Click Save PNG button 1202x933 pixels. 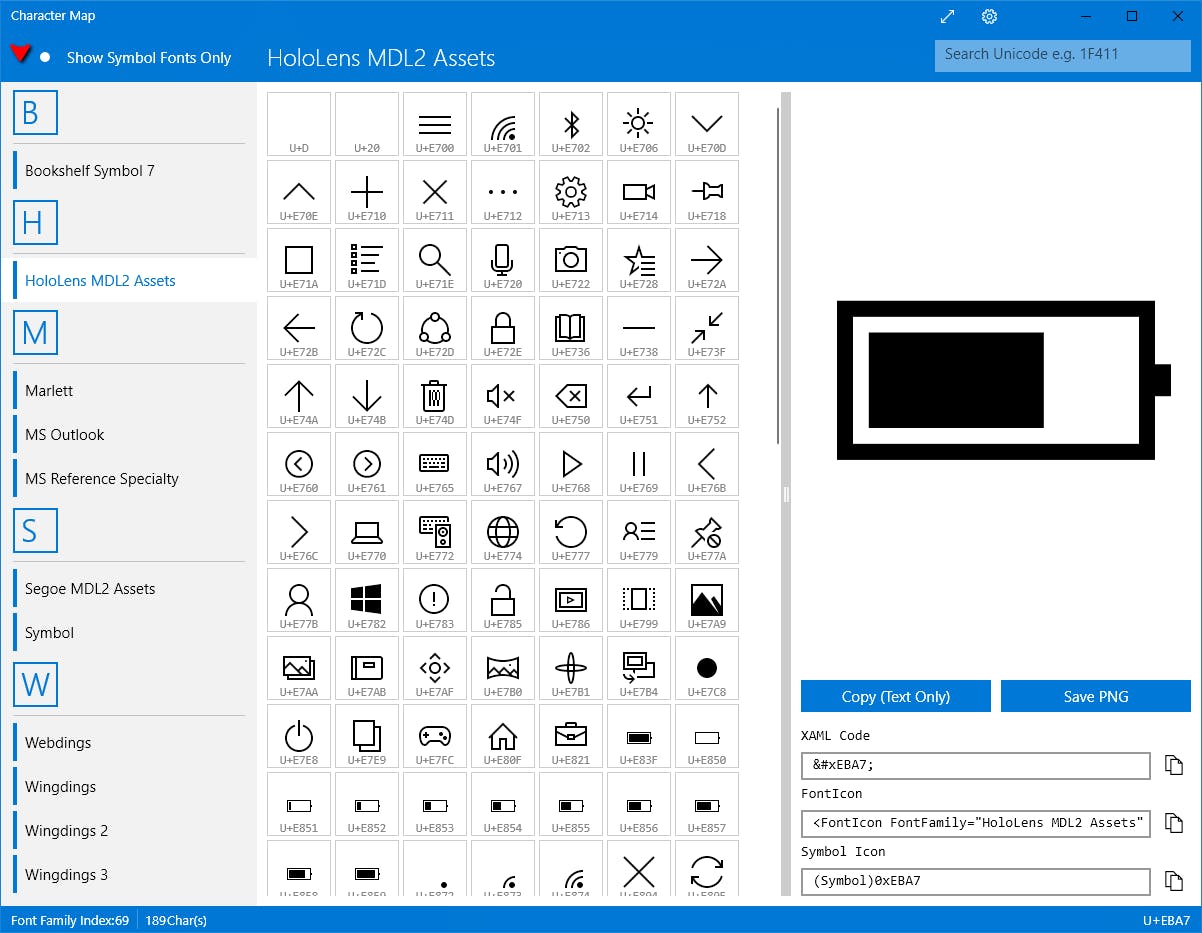tap(1096, 696)
